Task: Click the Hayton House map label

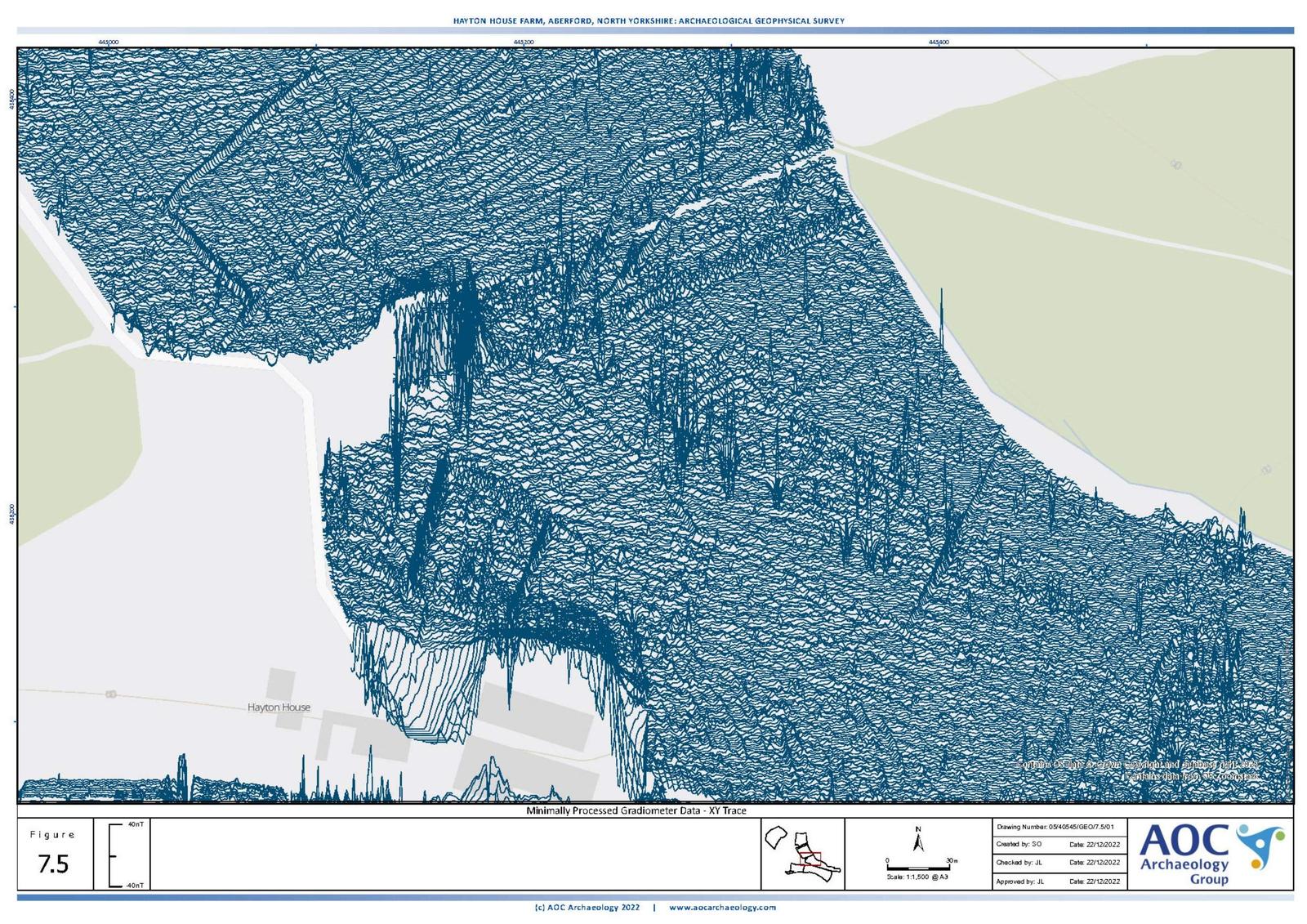Action: pos(279,708)
